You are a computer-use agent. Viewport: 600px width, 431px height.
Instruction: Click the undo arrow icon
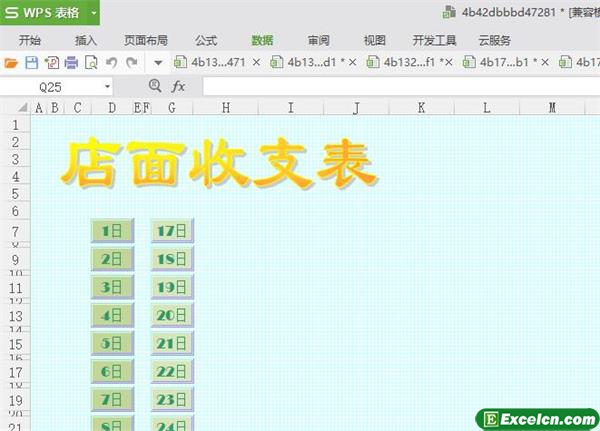(x=111, y=62)
